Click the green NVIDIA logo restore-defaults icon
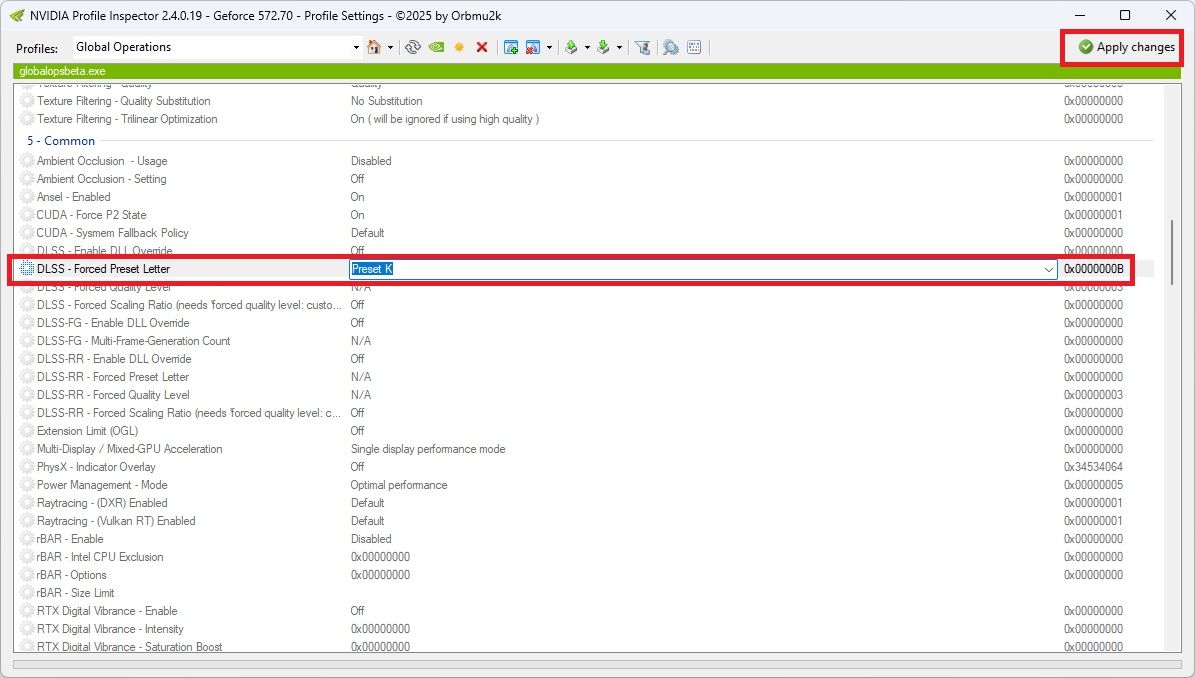Image resolution: width=1195 pixels, height=678 pixels. click(x=436, y=47)
